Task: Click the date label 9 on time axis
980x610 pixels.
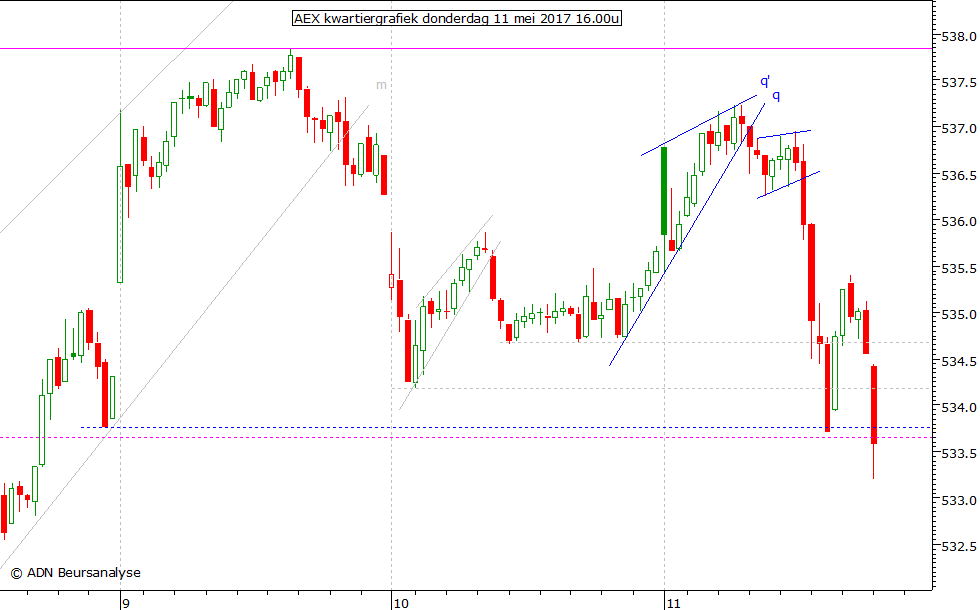Action: [126, 603]
